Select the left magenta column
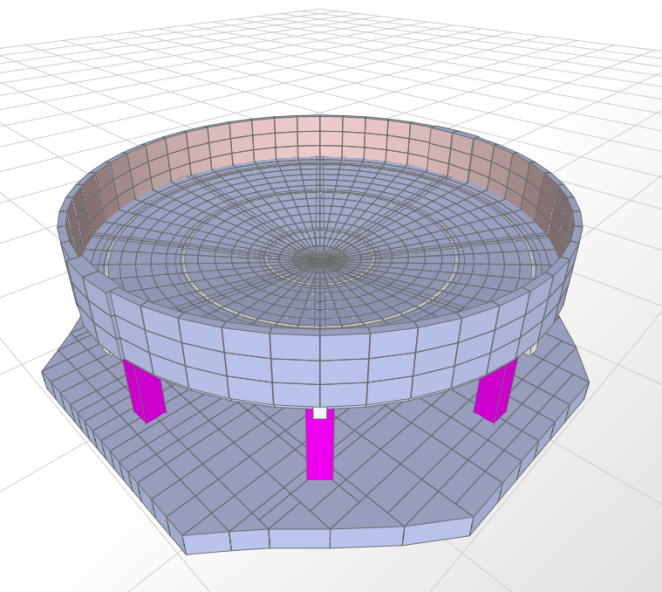The image size is (662, 592). click(145, 391)
